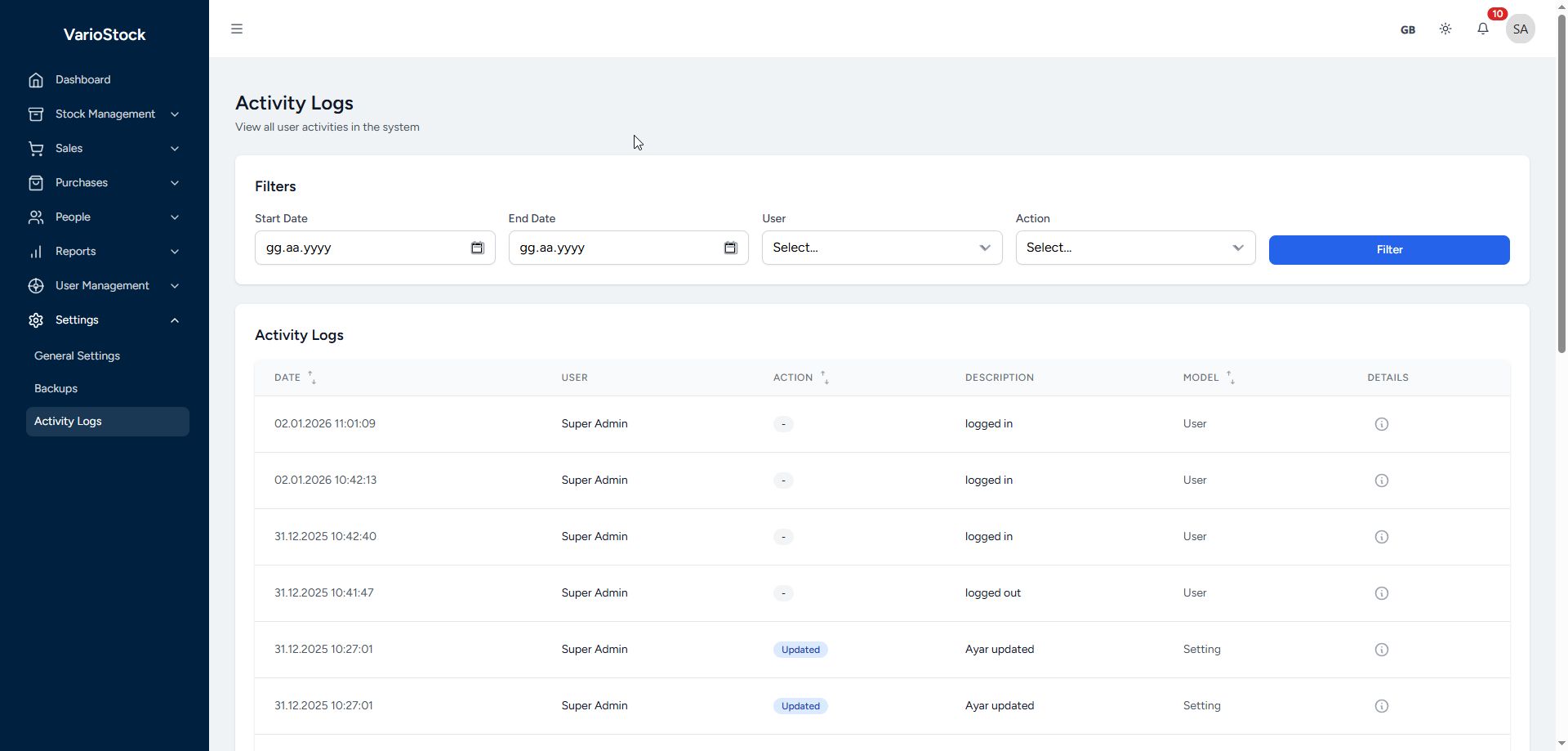This screenshot has height=751, width=1568.
Task: Click the hamburger menu icon
Action: coord(237,29)
